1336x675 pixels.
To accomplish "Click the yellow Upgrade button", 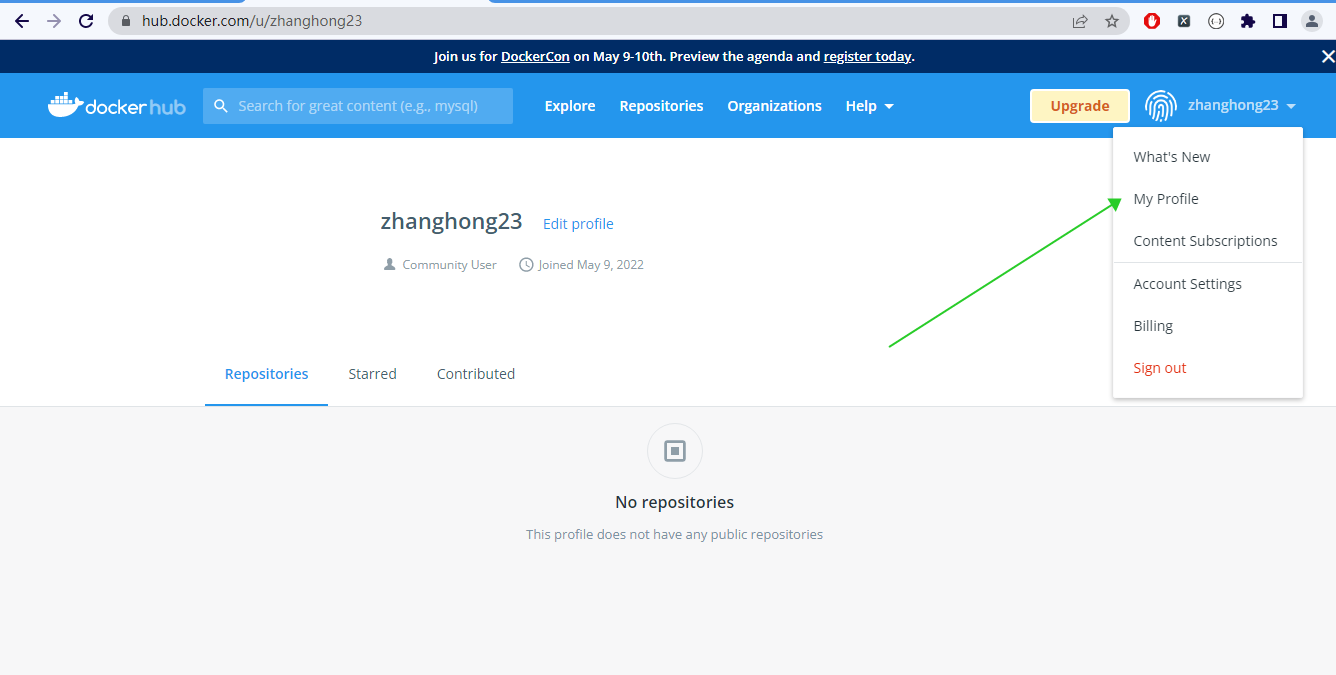I will pyautogui.click(x=1080, y=106).
